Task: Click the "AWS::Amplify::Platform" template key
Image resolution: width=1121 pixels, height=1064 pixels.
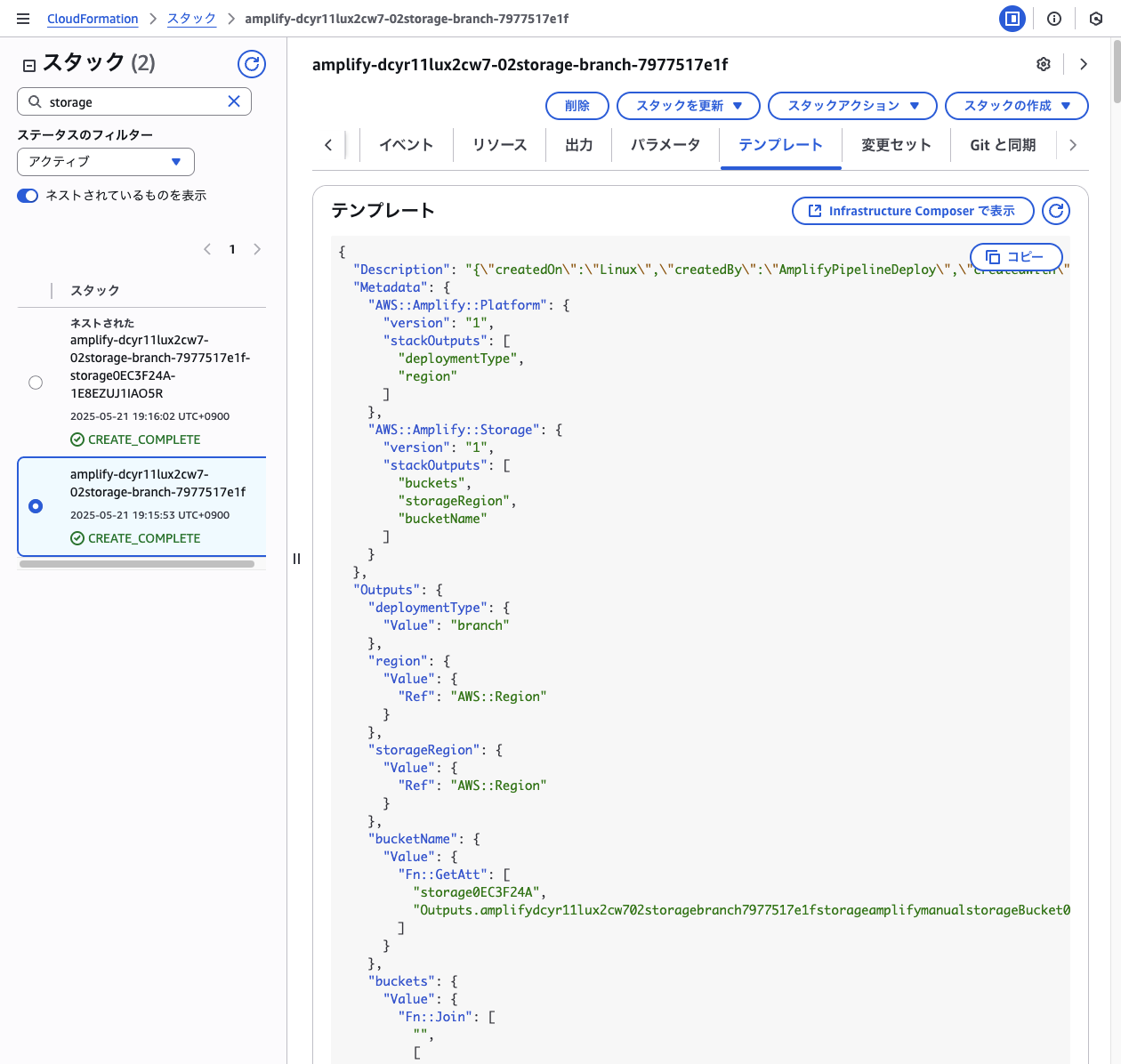Action: [x=458, y=305]
